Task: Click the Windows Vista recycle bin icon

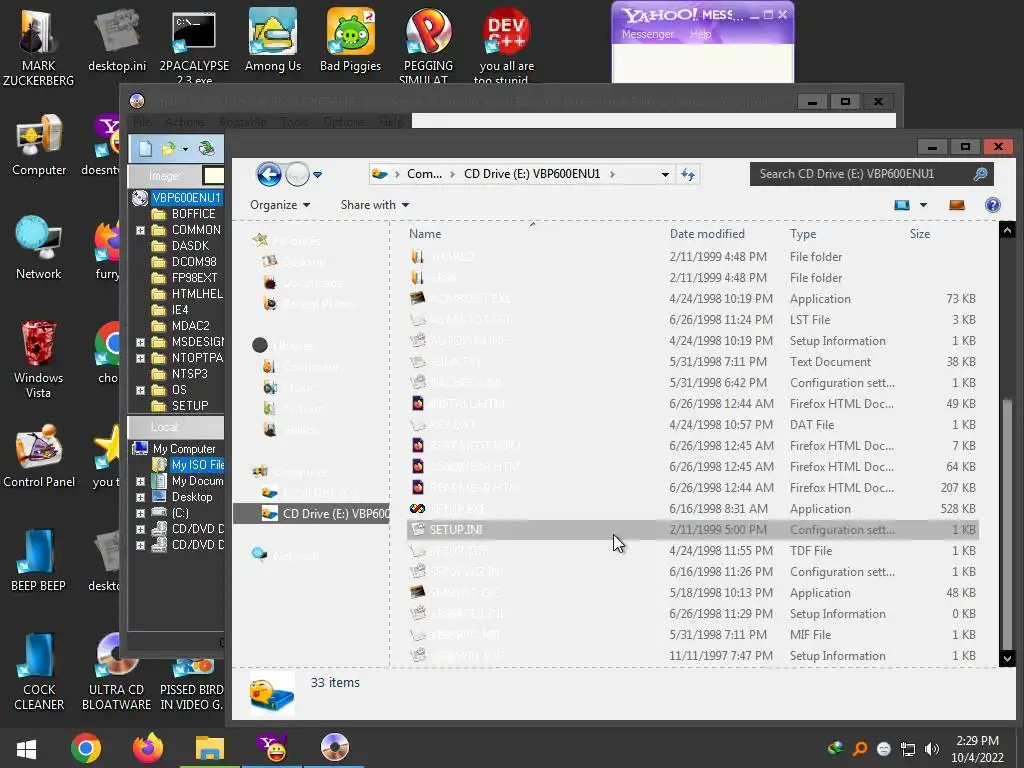Action: pyautogui.click(x=39, y=359)
